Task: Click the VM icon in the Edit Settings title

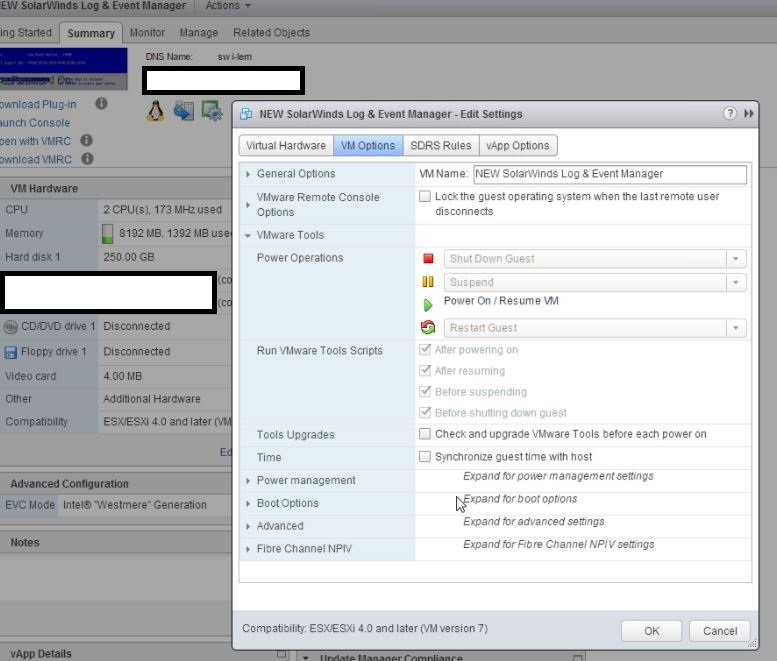Action: 246,114
